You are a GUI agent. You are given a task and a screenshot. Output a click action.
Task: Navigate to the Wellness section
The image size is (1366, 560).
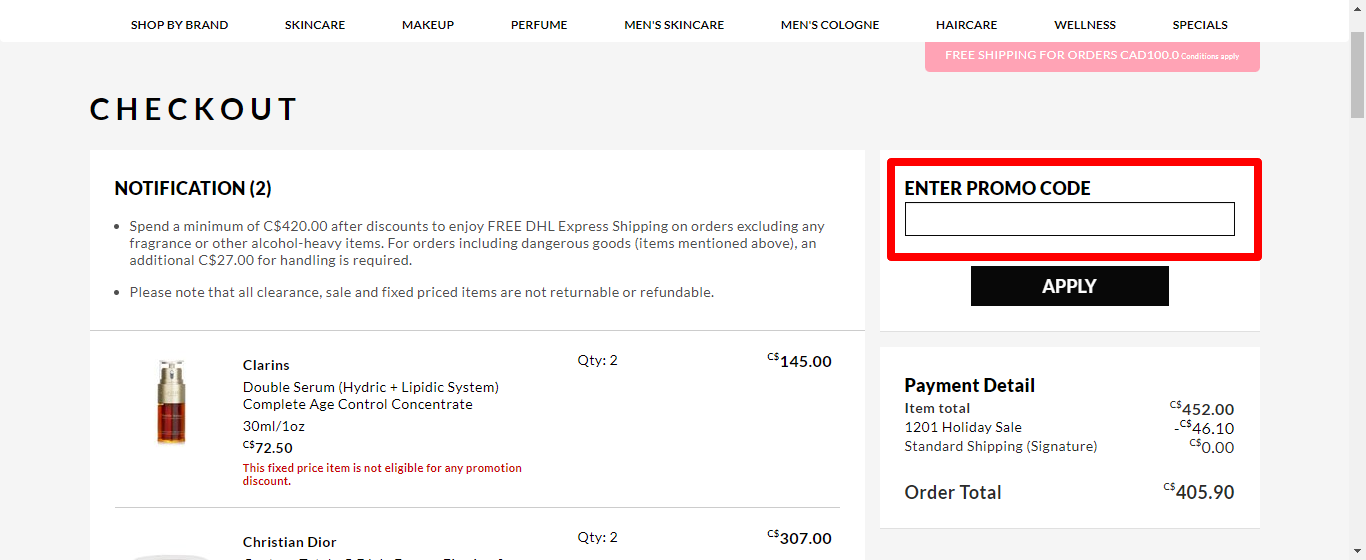1085,25
